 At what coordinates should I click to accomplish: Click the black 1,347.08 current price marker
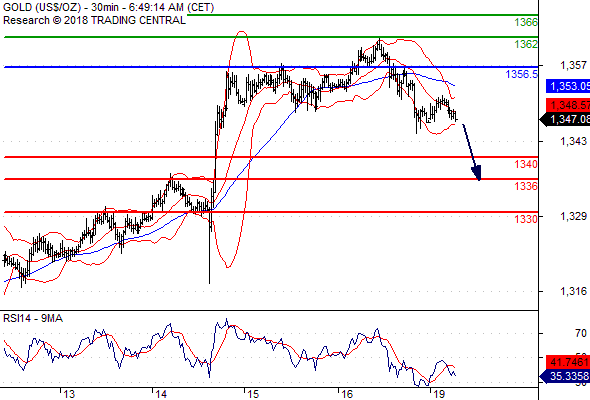click(x=565, y=119)
